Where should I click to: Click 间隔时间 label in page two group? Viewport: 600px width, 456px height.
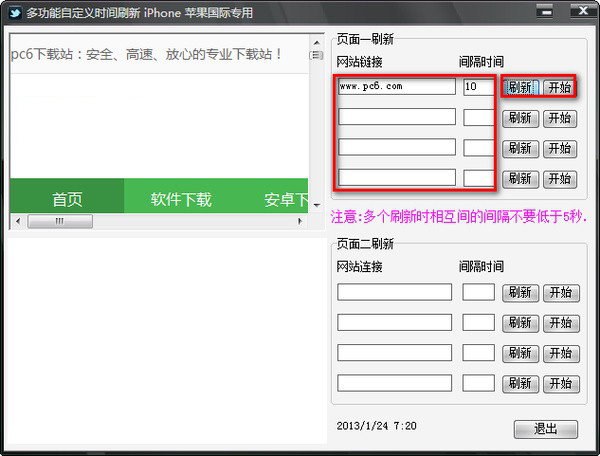(x=481, y=267)
